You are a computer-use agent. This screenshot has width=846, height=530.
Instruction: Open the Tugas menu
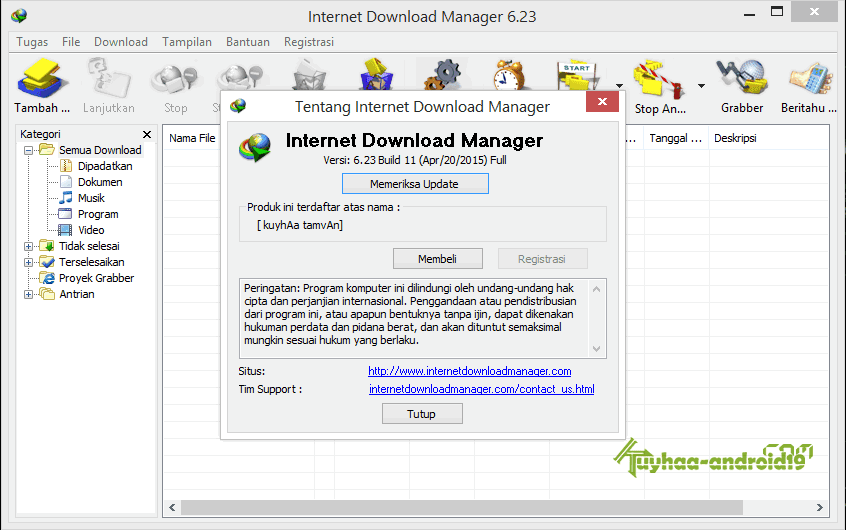pyautogui.click(x=32, y=42)
